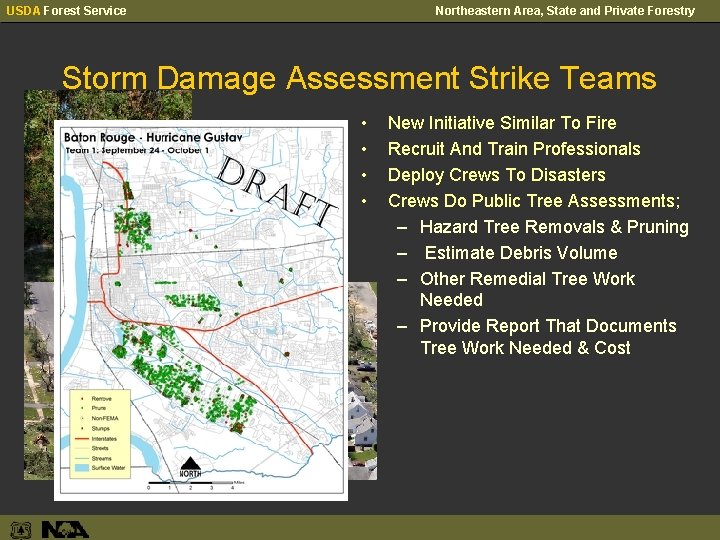Viewport: 720px width, 540px height.
Task: Click the slide title 'Storm Damage Assessment Strike Teams'
Action: click(x=359, y=78)
